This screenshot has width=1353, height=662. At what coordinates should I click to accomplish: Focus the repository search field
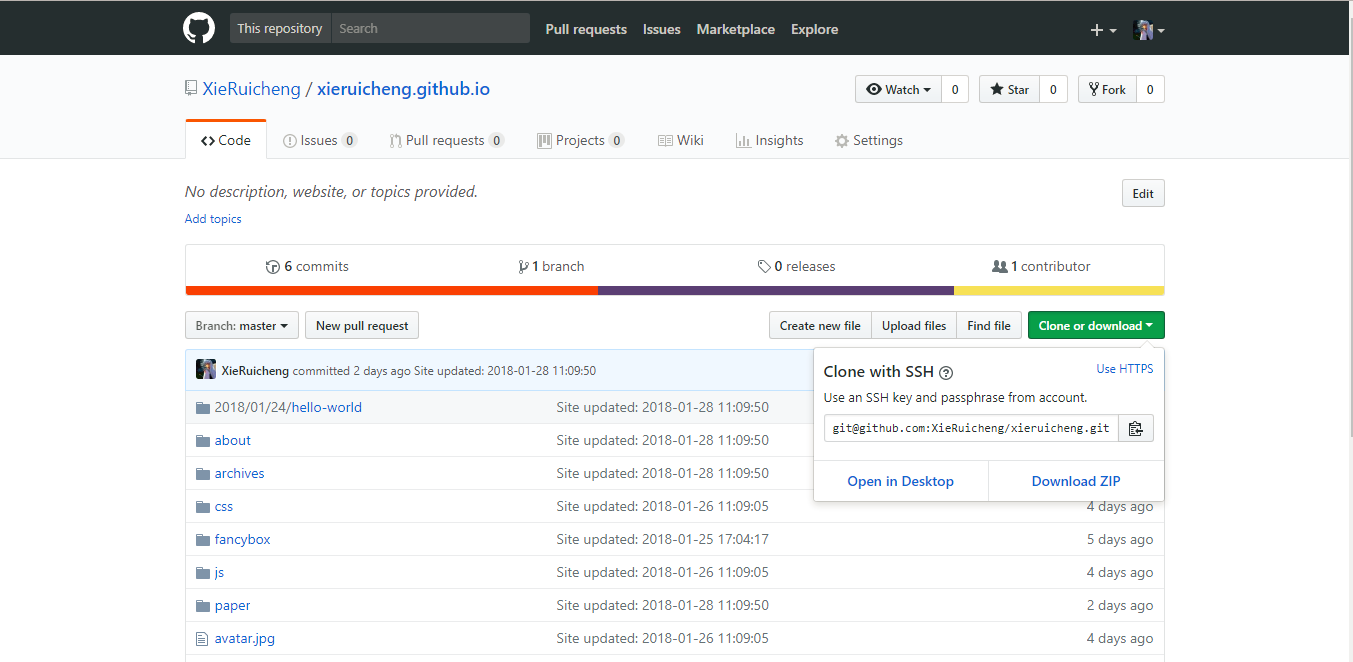tap(430, 29)
